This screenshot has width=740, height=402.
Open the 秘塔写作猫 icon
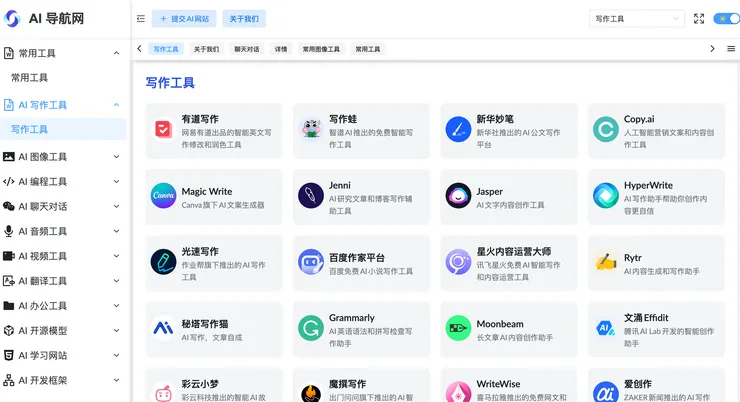click(x=163, y=328)
